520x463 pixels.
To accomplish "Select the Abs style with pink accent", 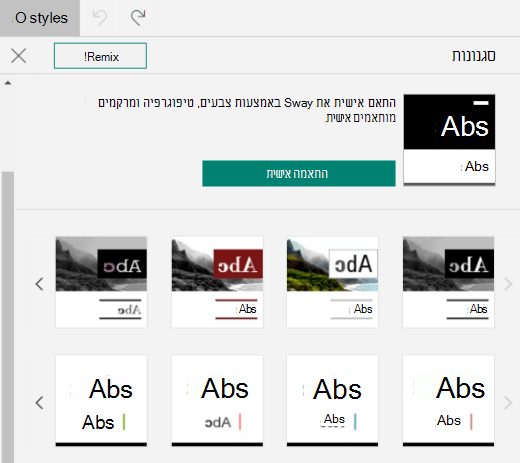I will click(x=217, y=401).
